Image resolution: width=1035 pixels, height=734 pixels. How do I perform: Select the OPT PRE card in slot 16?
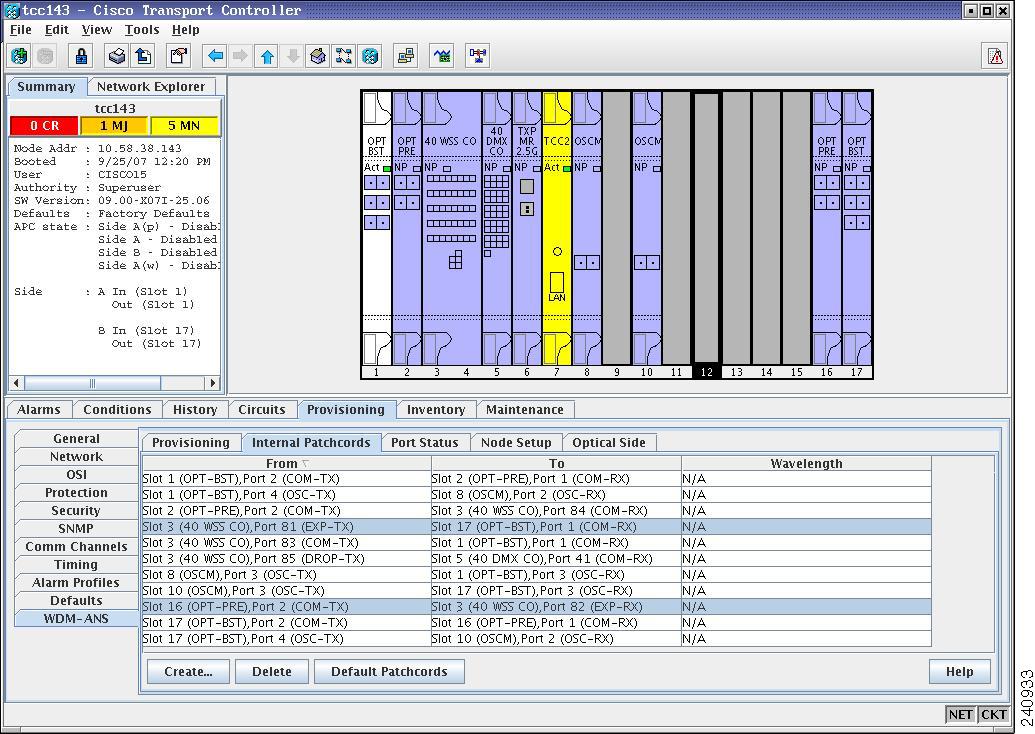point(826,228)
